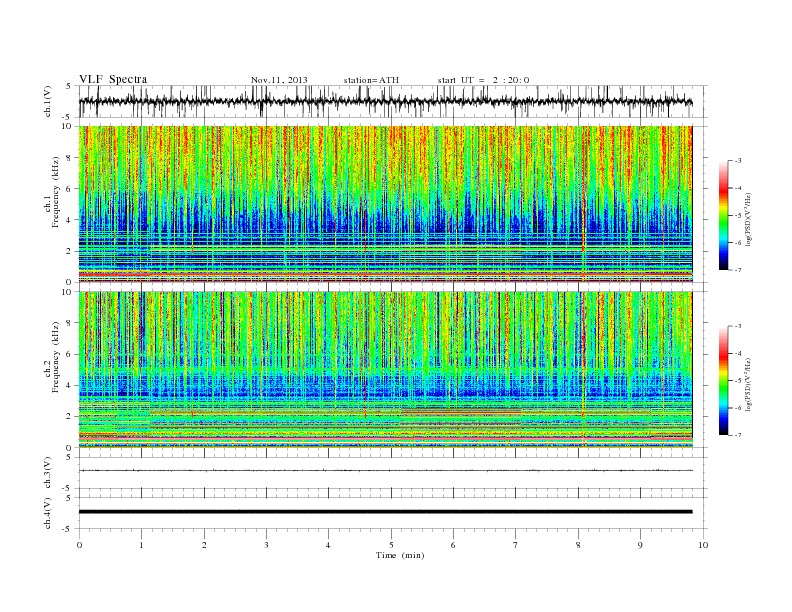Viewport: 792px width, 612px height.
Task: Click the '-7' value on ch.2 colorbar
Action: coord(737,435)
